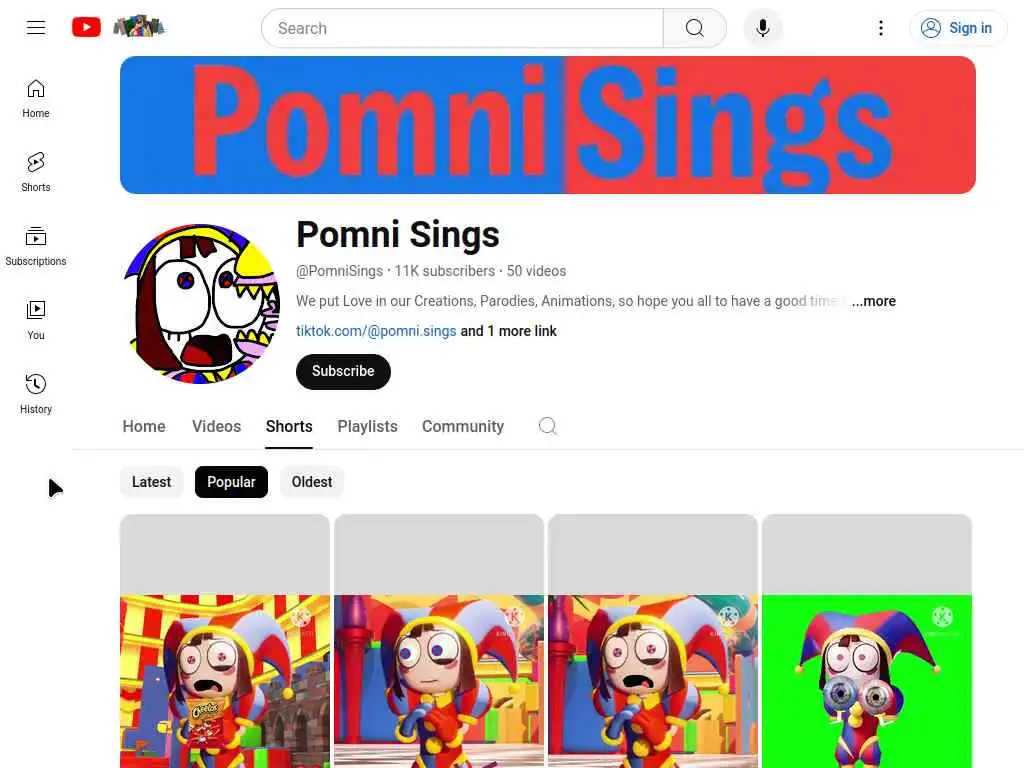Select the Popular sort chip

(231, 482)
